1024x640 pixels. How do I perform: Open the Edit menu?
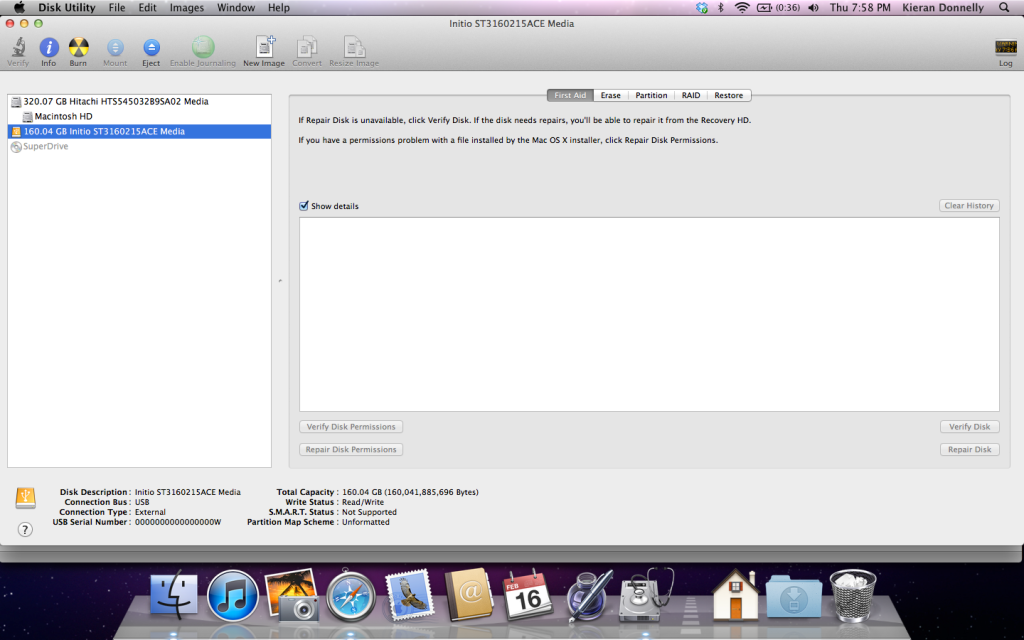pos(147,8)
